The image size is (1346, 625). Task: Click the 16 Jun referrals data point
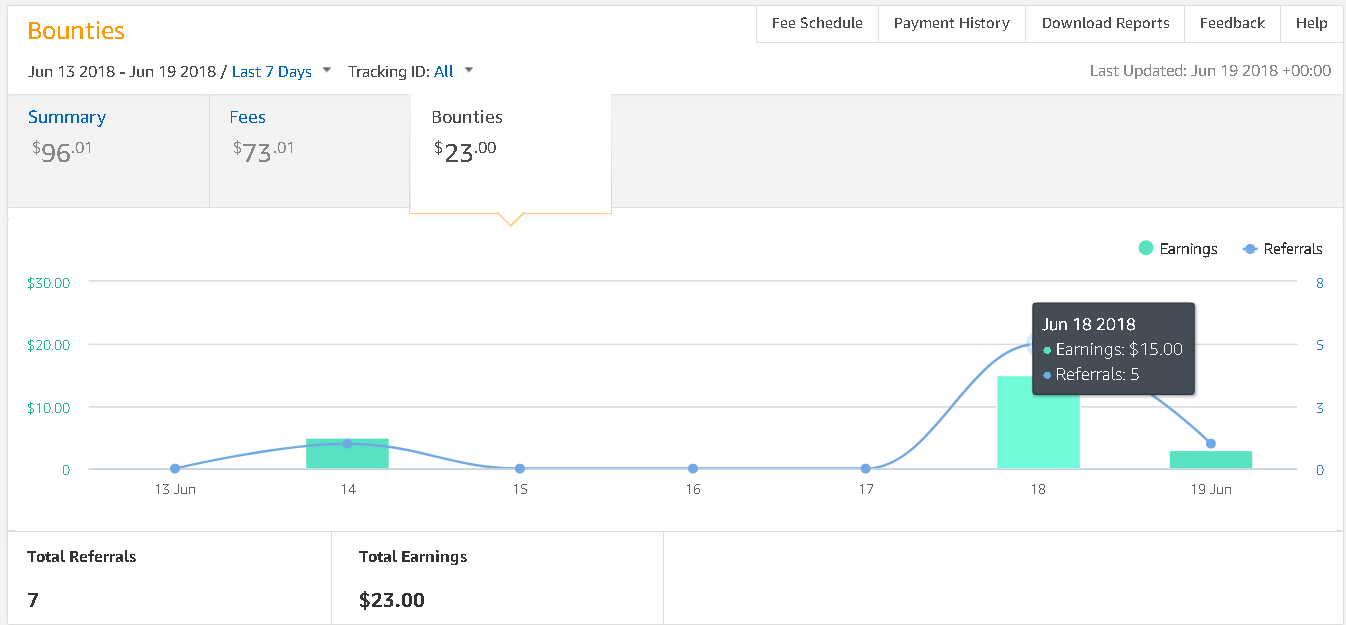[693, 468]
